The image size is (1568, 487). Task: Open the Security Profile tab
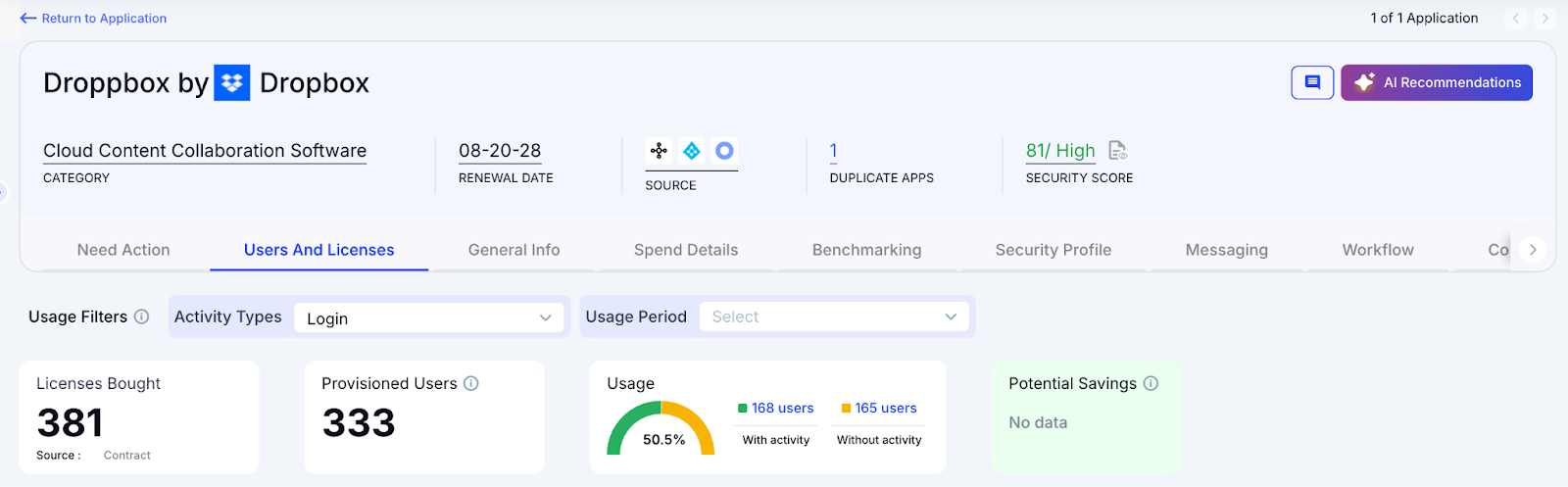click(x=1053, y=250)
